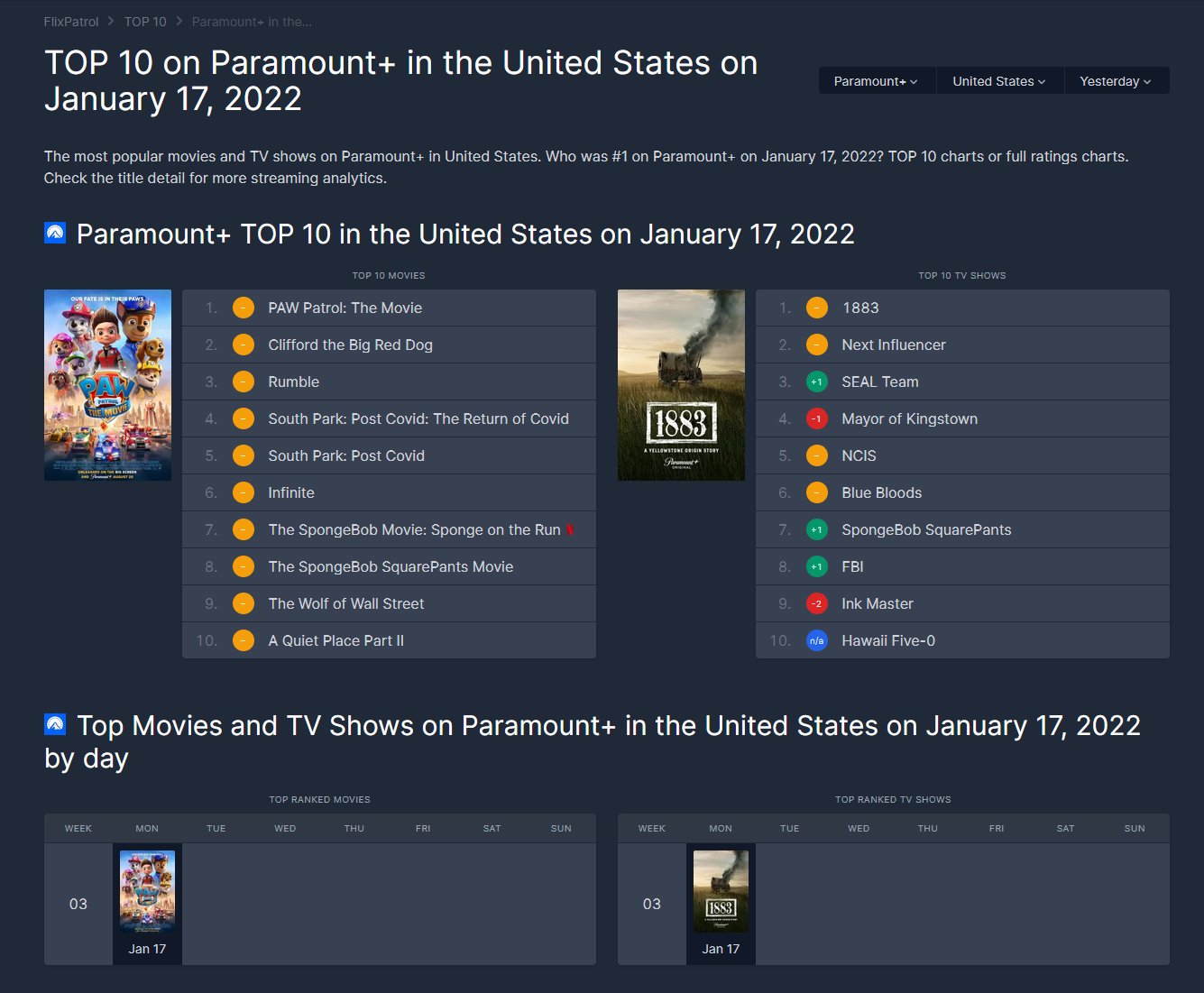Open SpongeBob SquarePants TV show link
Viewport: 1204px width, 993px height.
[926, 529]
